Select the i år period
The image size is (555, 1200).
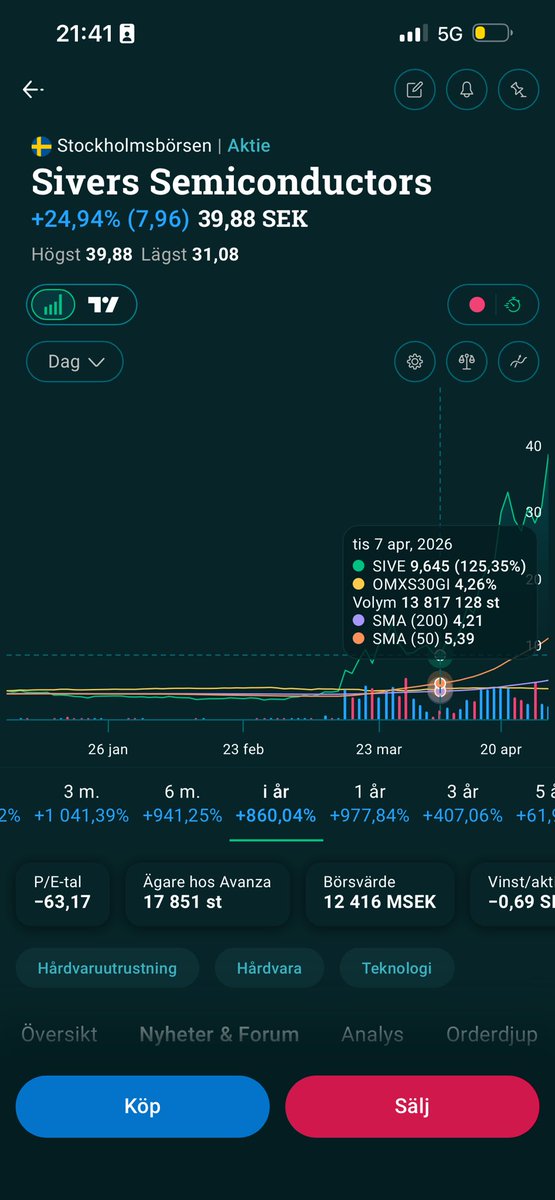point(276,803)
